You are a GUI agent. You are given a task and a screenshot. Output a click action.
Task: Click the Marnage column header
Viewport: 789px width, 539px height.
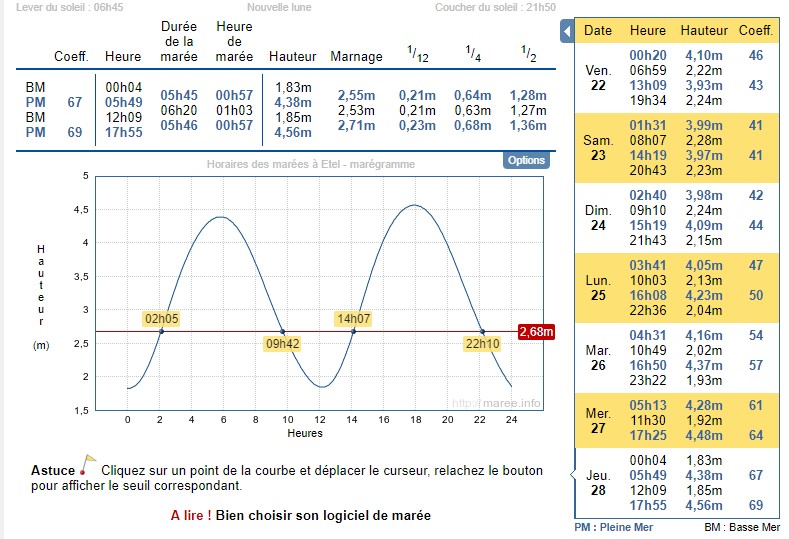click(356, 56)
